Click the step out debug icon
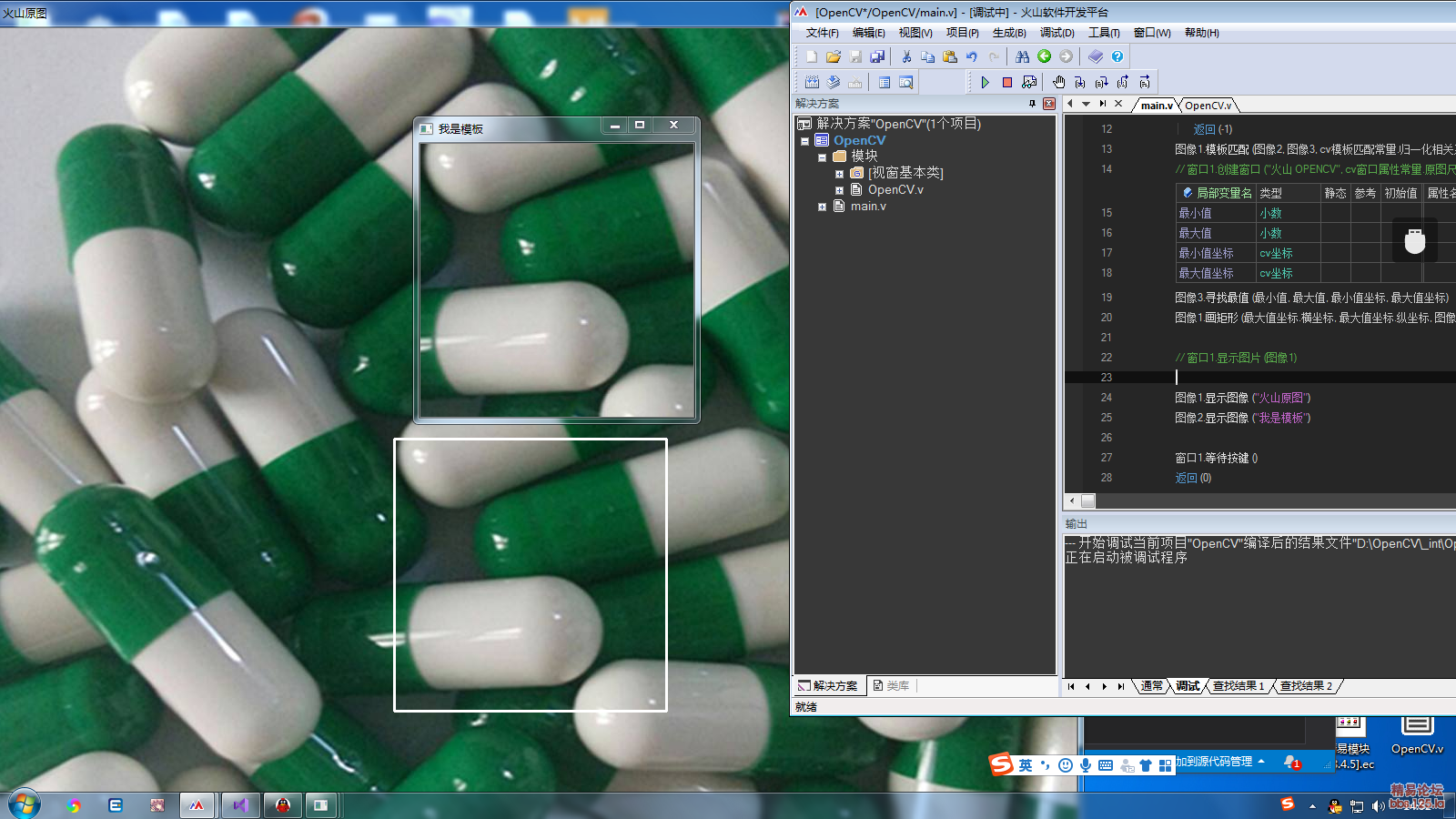This screenshot has width=1456, height=819. 1124,82
